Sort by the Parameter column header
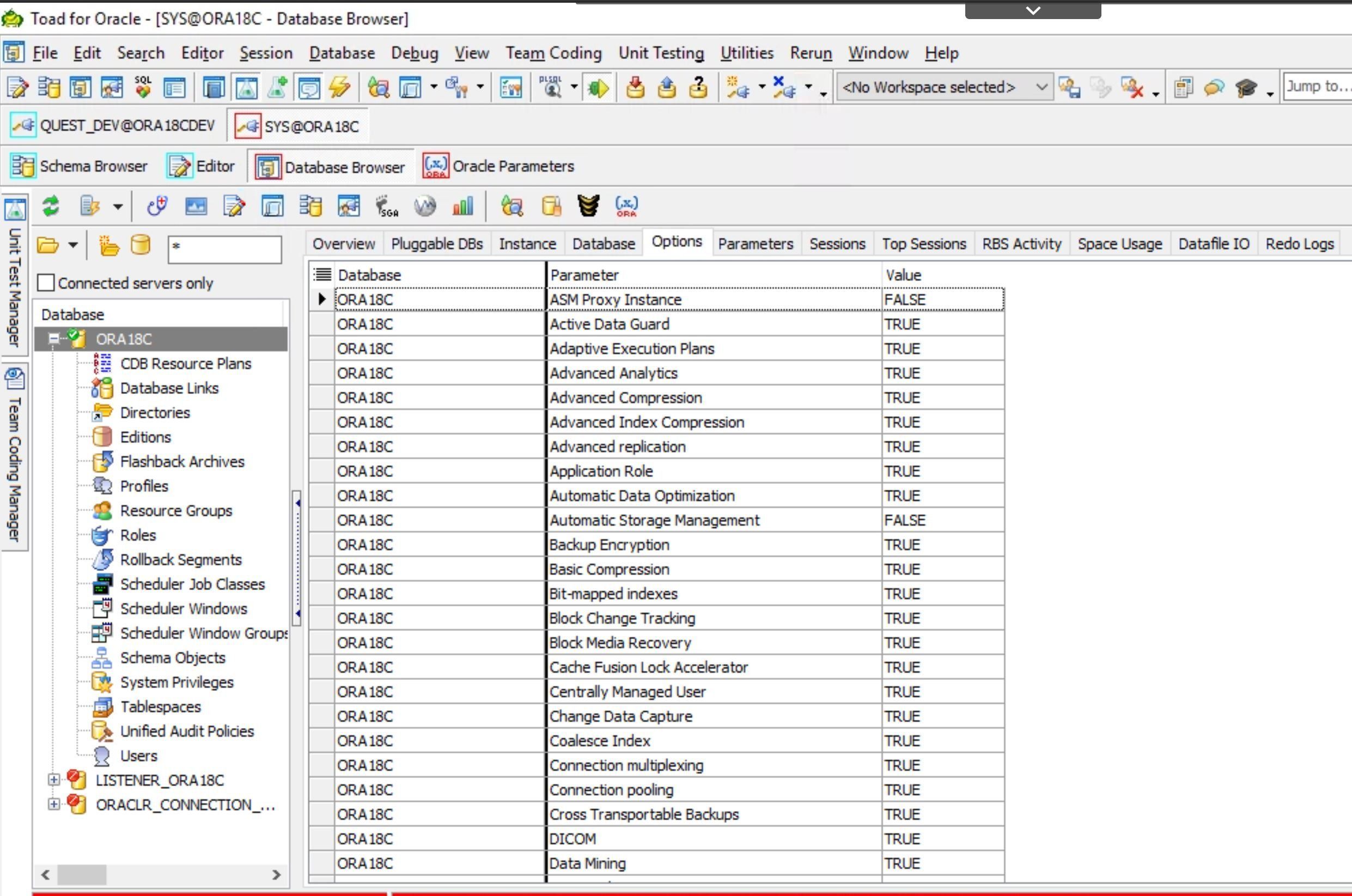1352x896 pixels. pos(714,275)
